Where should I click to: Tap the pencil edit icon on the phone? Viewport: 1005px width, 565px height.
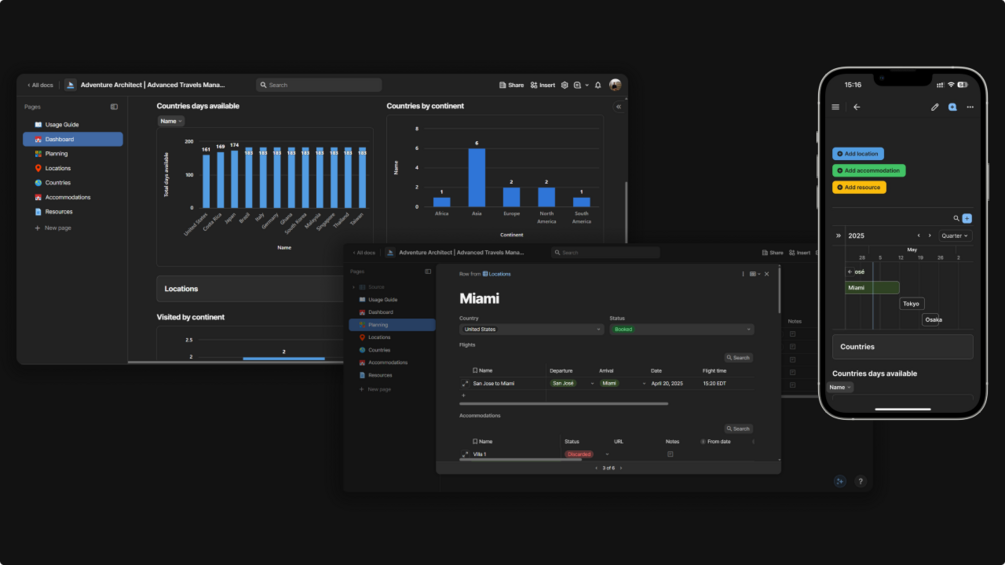(934, 107)
